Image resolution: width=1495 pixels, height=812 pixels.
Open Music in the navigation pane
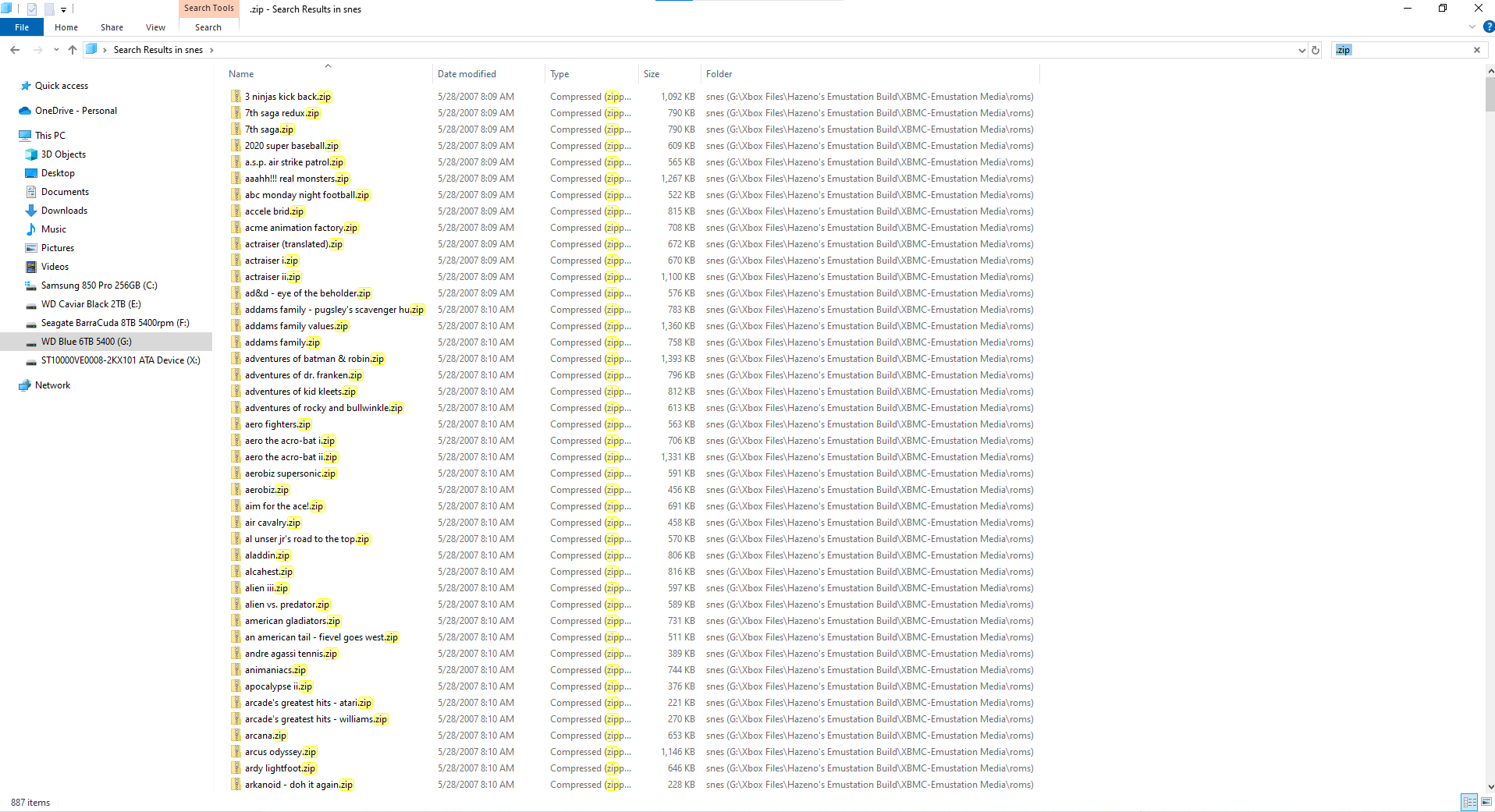tap(53, 229)
